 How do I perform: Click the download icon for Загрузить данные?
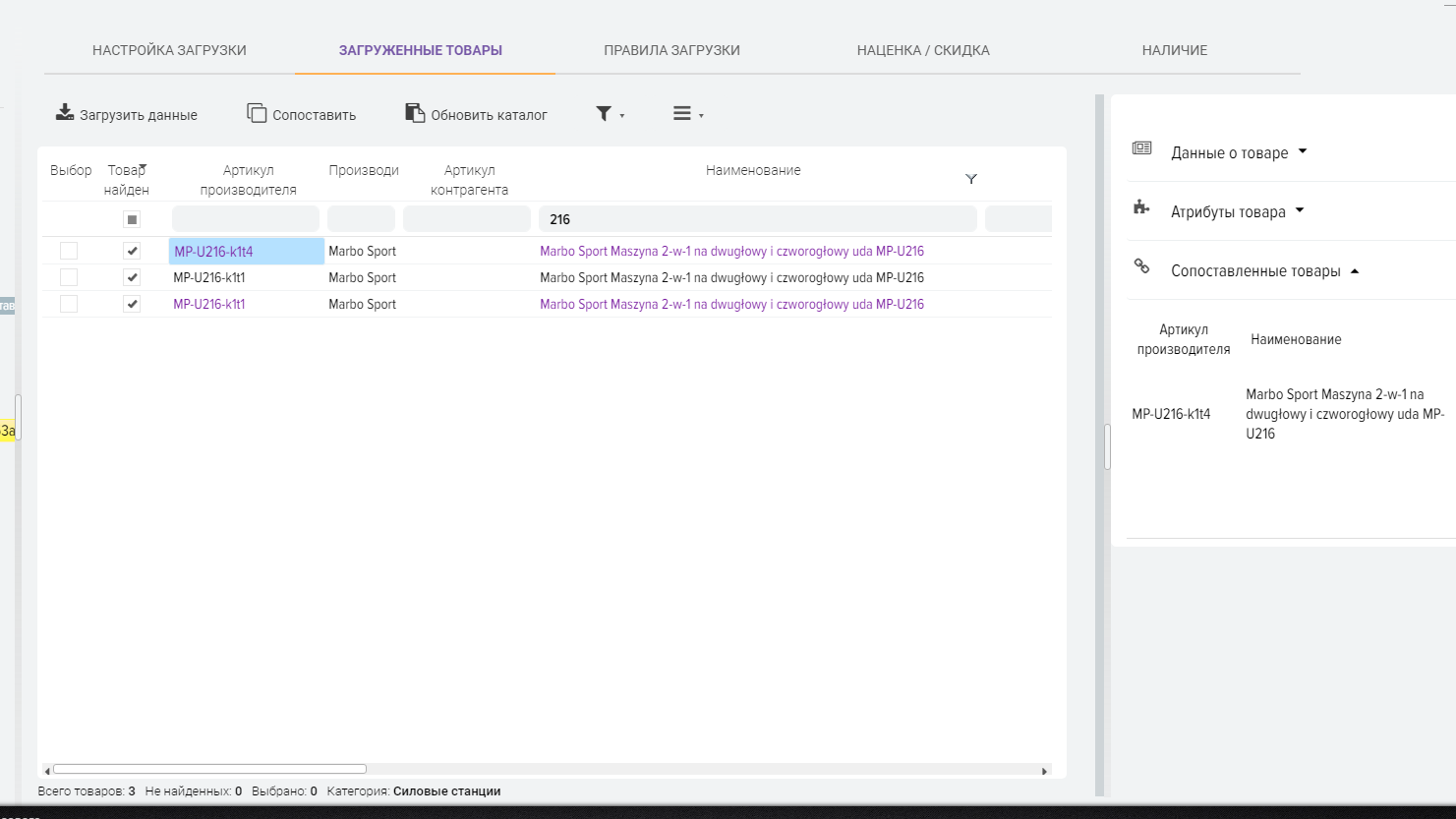(65, 112)
